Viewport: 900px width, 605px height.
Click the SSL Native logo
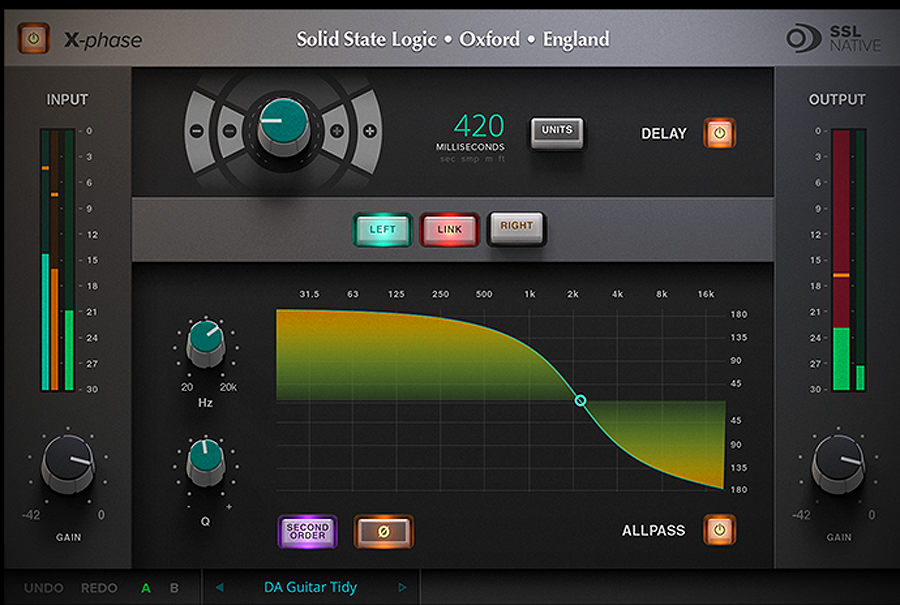[x=833, y=38]
